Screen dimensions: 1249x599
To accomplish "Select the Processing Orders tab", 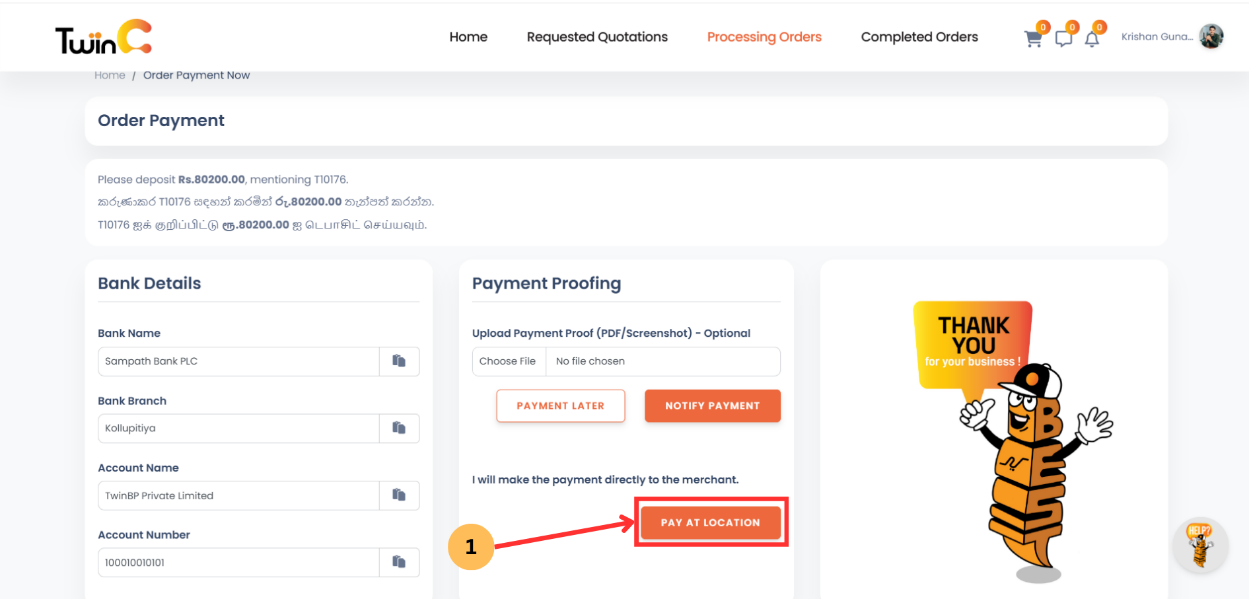I will coord(764,36).
